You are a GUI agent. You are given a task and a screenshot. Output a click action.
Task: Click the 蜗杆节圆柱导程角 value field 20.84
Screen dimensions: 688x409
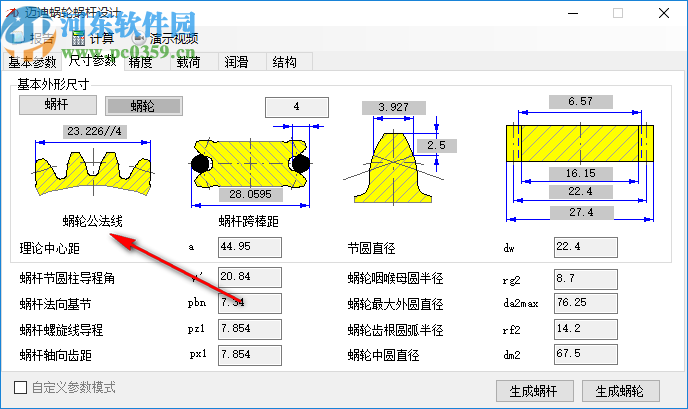[x=250, y=277]
